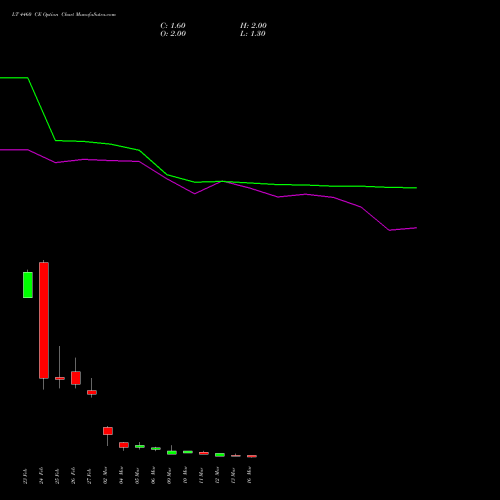Click the green candlestick for 23 Feb

click(28, 285)
